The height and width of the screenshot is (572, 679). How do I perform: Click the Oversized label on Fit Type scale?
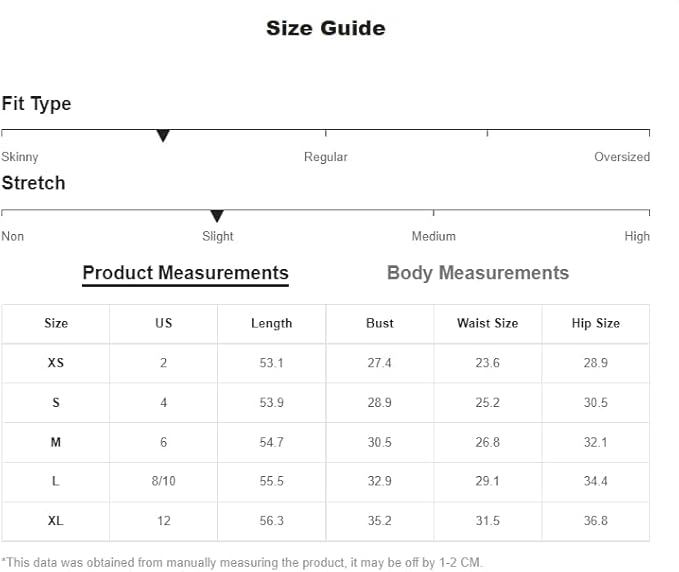pos(622,157)
